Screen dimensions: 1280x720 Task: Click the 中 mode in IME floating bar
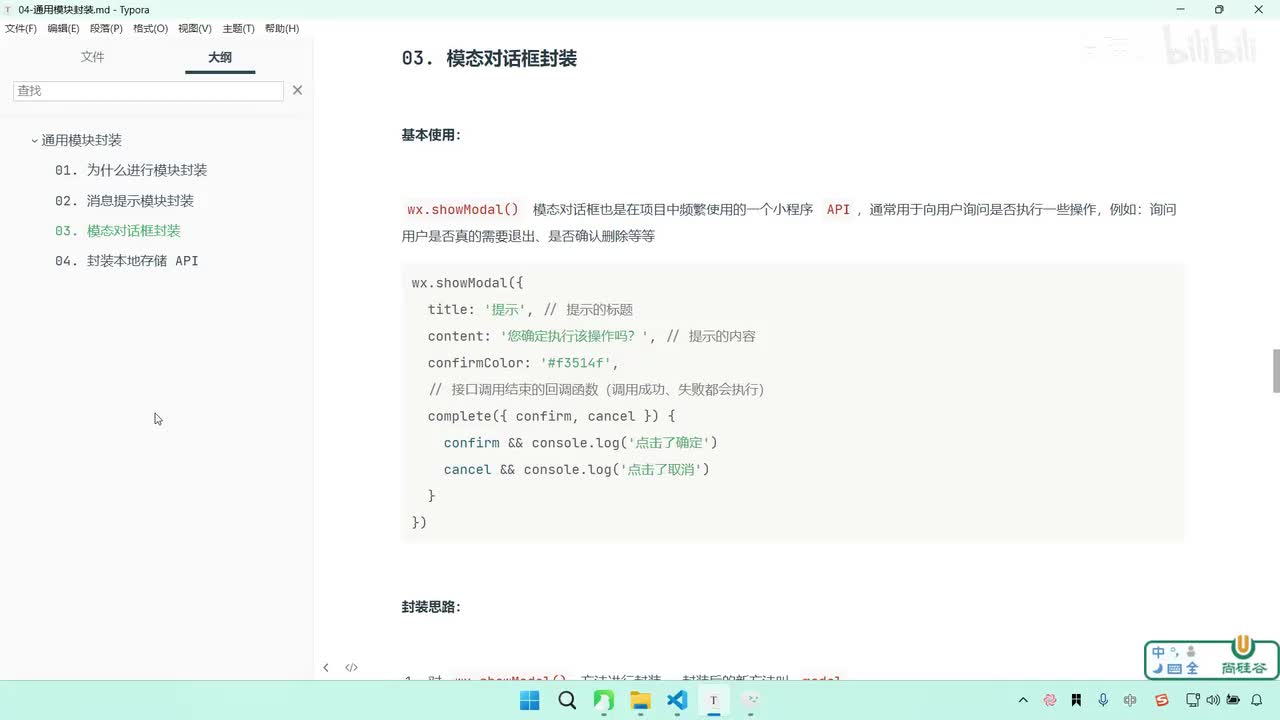click(x=1159, y=653)
